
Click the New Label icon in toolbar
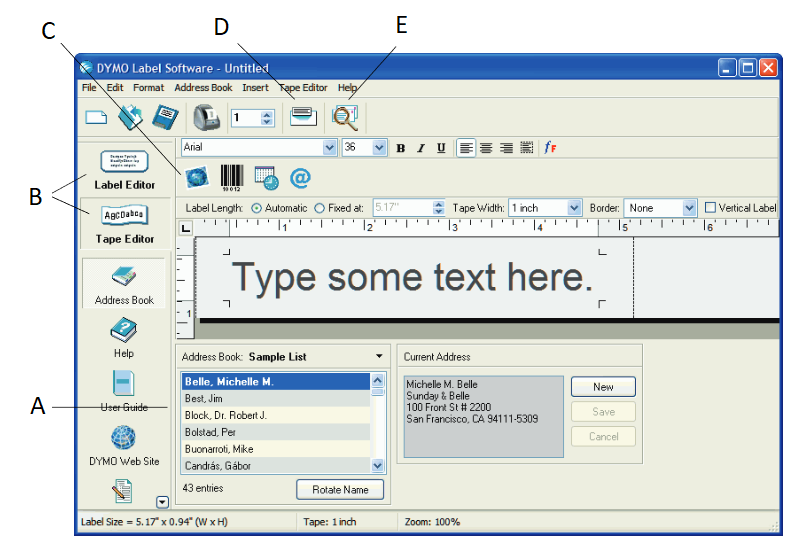point(96,117)
